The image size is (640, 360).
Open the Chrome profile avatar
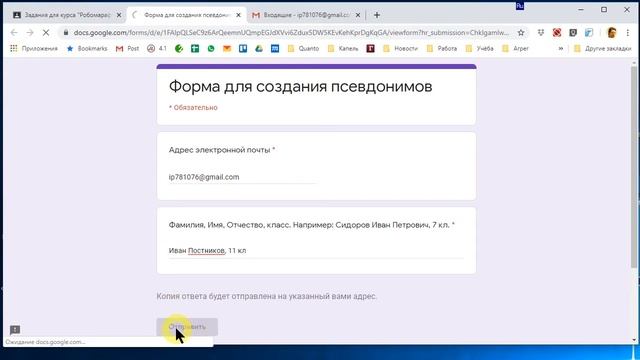(x=611, y=33)
